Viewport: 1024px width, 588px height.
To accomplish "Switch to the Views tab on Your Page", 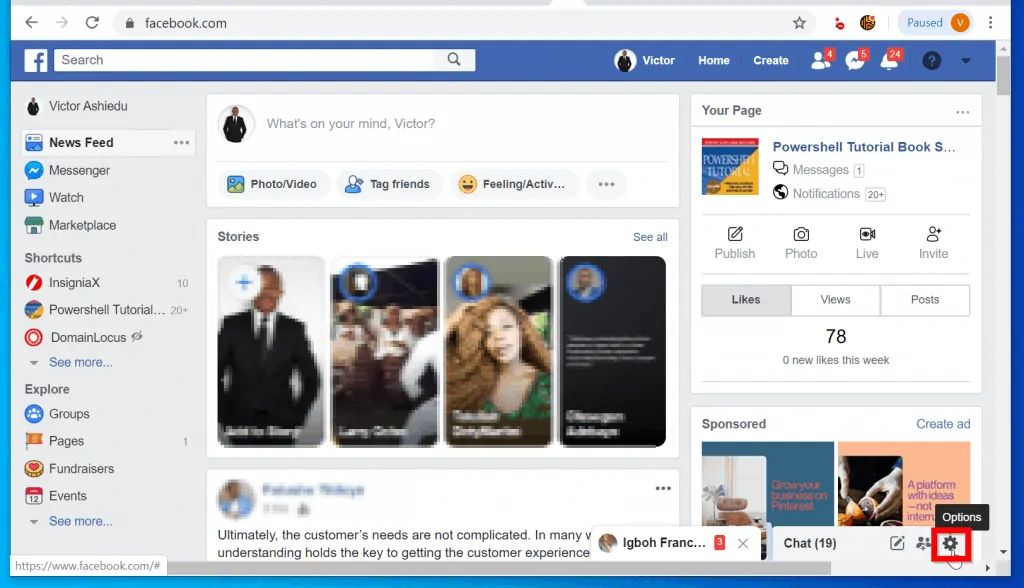I will pyautogui.click(x=835, y=299).
